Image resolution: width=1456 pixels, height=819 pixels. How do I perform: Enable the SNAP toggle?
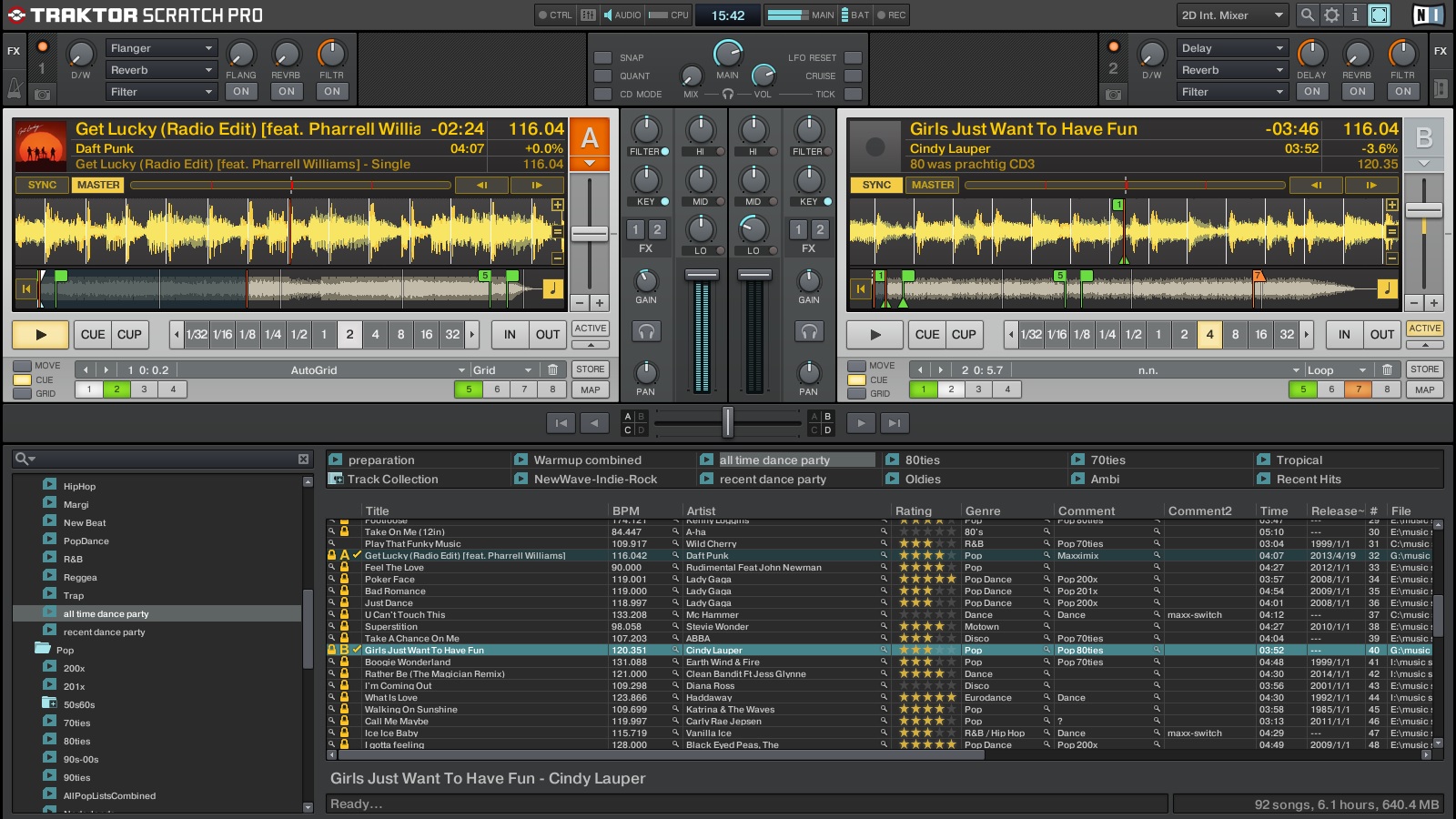[602, 57]
